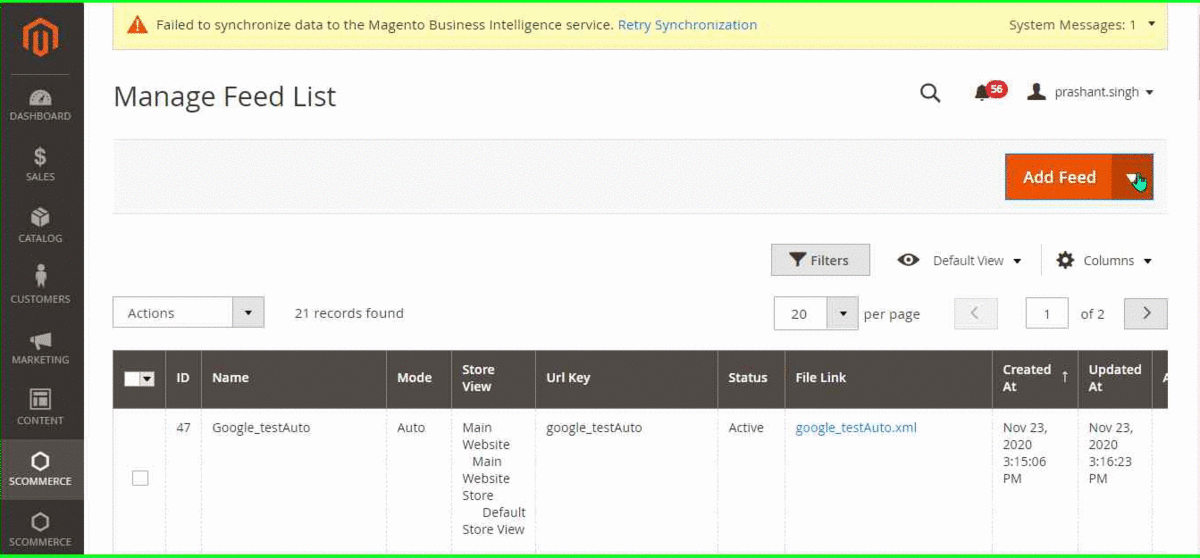The height and width of the screenshot is (558, 1200).
Task: Click the Filters button
Action: click(820, 260)
